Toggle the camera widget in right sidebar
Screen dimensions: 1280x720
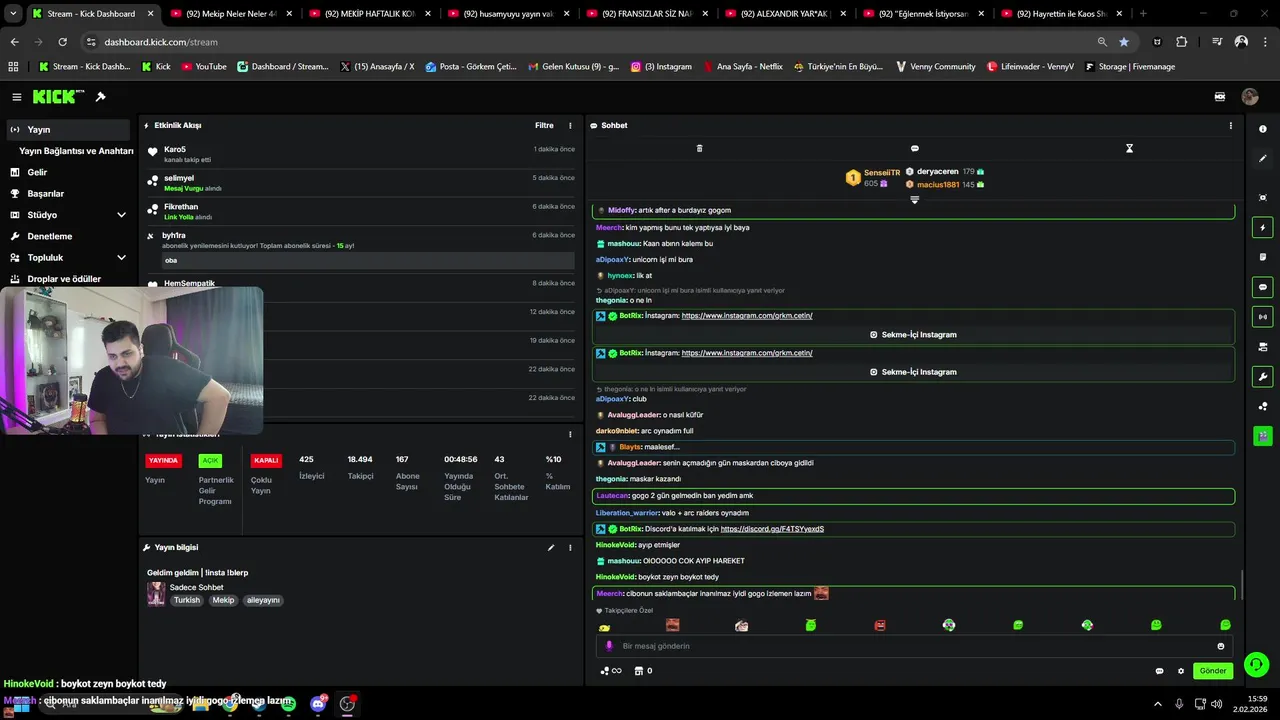click(x=1263, y=347)
